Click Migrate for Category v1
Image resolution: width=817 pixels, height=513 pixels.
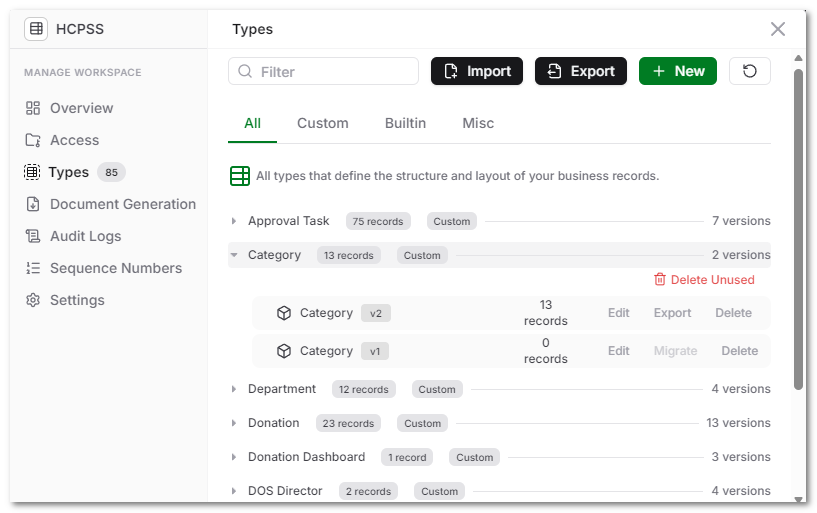[675, 351]
